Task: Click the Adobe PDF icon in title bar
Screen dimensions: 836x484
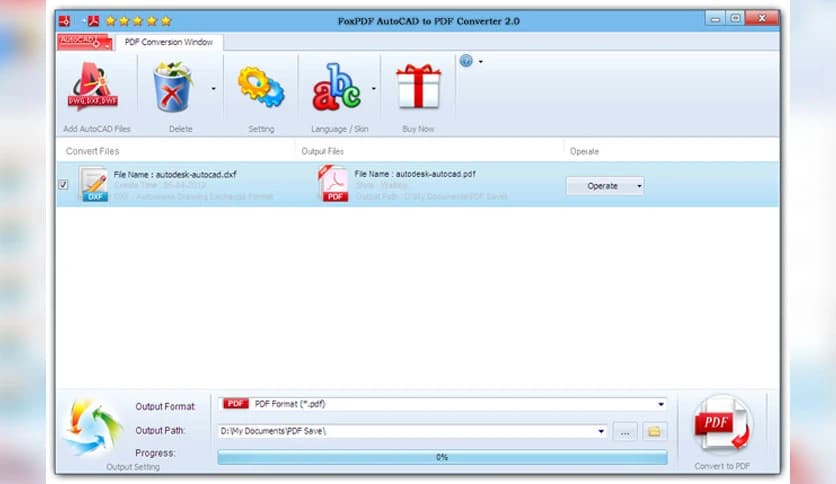Action: pyautogui.click(x=93, y=21)
